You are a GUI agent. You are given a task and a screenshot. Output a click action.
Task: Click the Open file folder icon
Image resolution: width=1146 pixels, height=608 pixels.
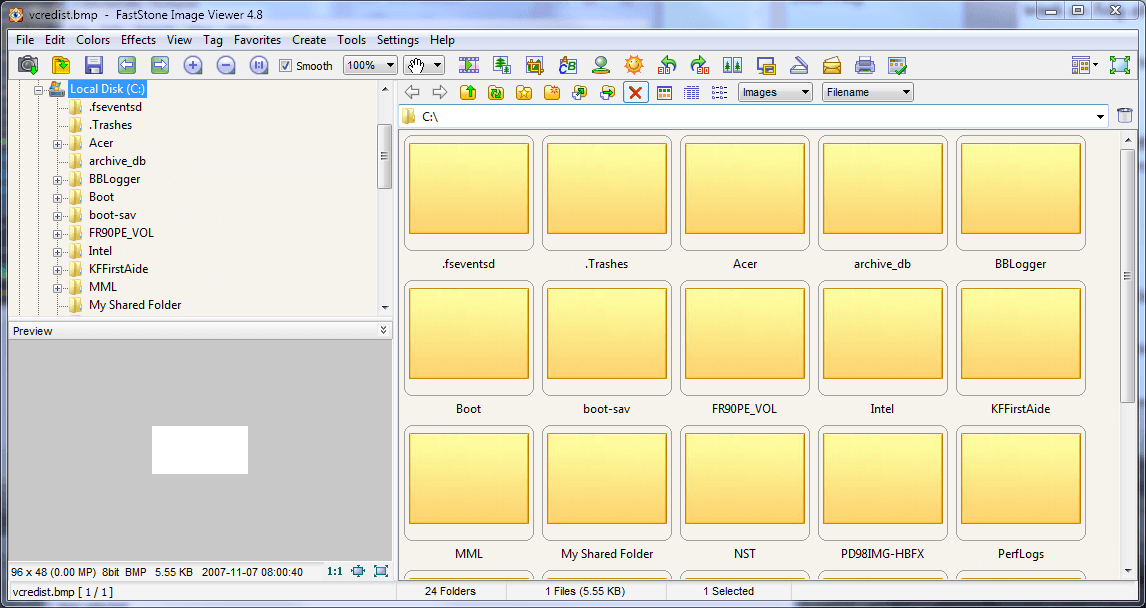tap(61, 65)
